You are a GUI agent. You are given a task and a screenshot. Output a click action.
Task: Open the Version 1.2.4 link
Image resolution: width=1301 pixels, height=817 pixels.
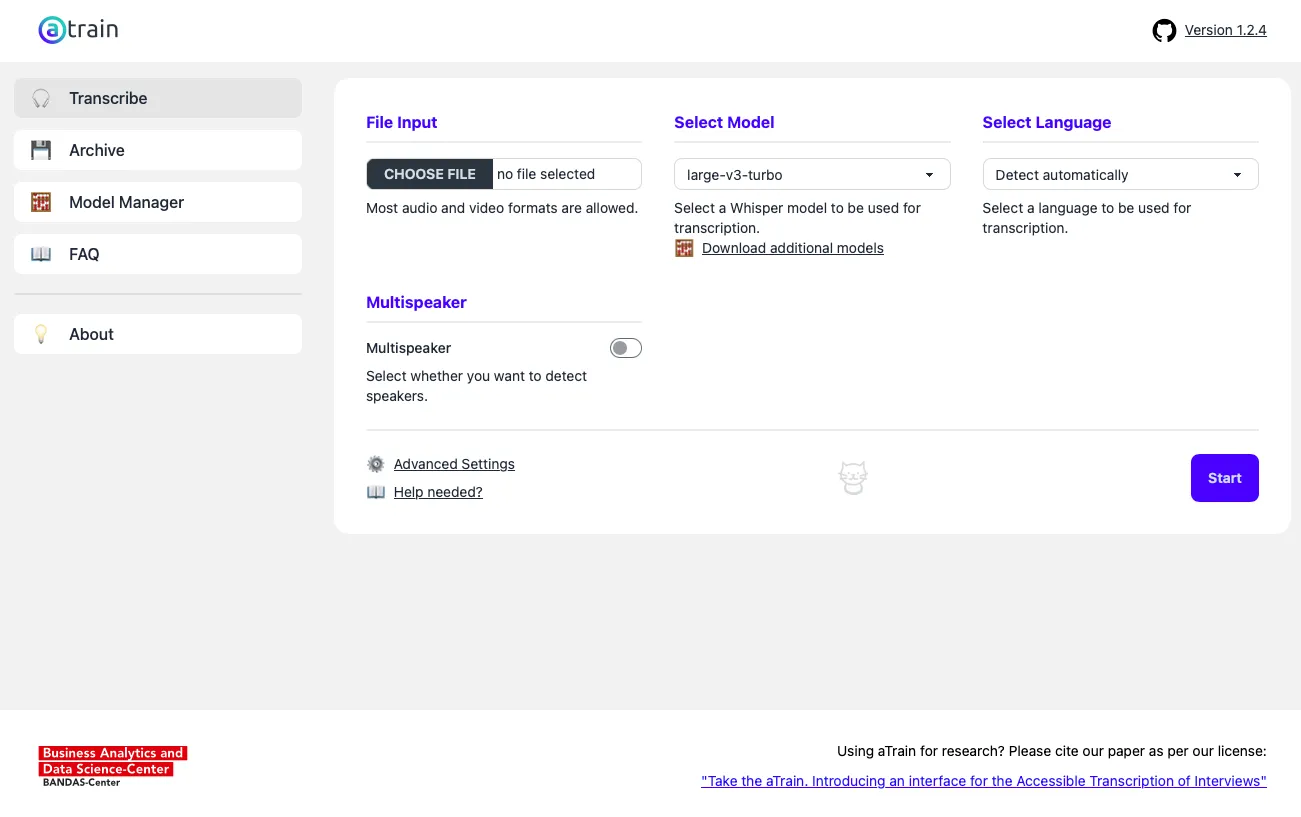point(1225,30)
